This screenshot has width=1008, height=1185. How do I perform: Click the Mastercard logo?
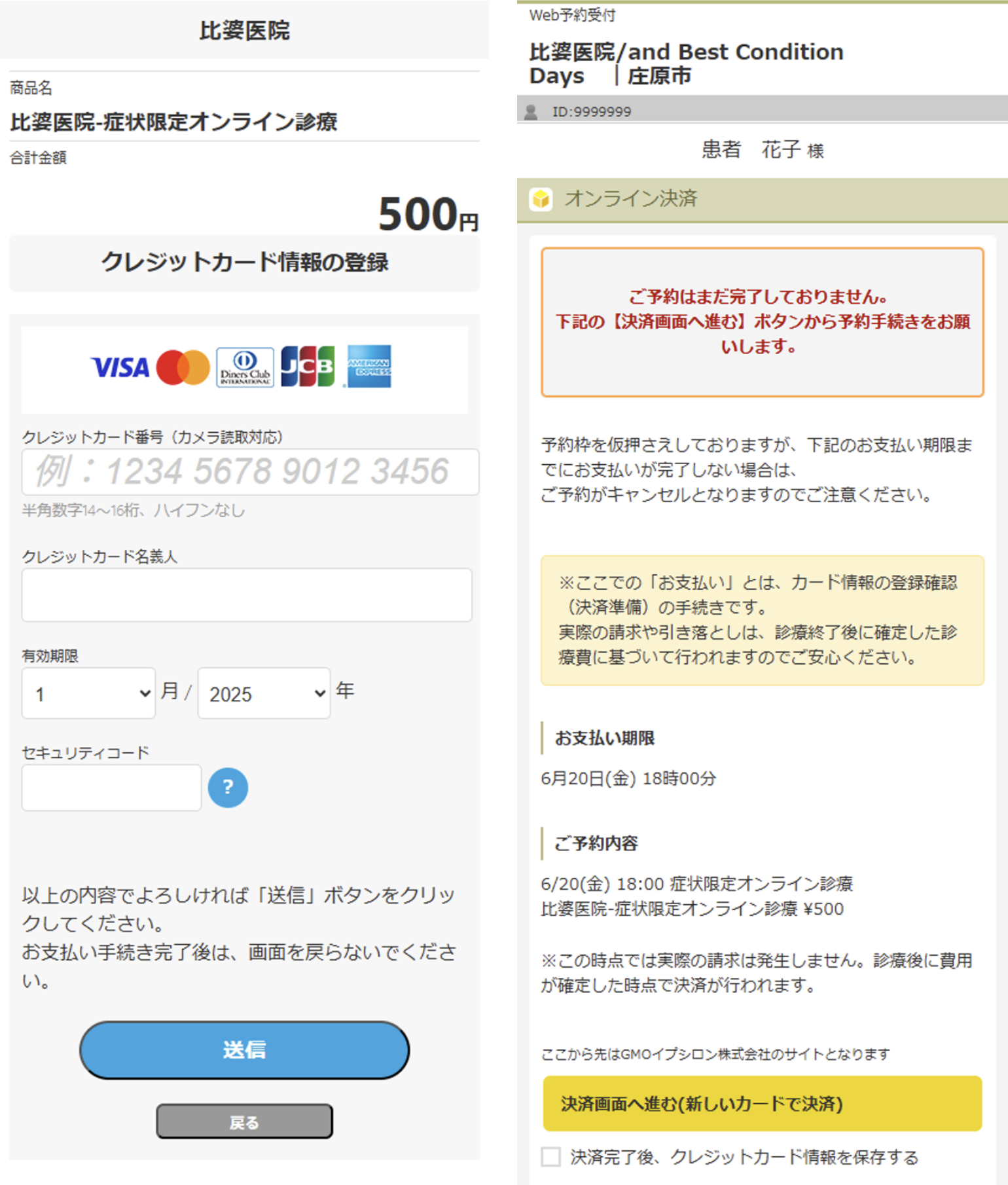[x=183, y=367]
